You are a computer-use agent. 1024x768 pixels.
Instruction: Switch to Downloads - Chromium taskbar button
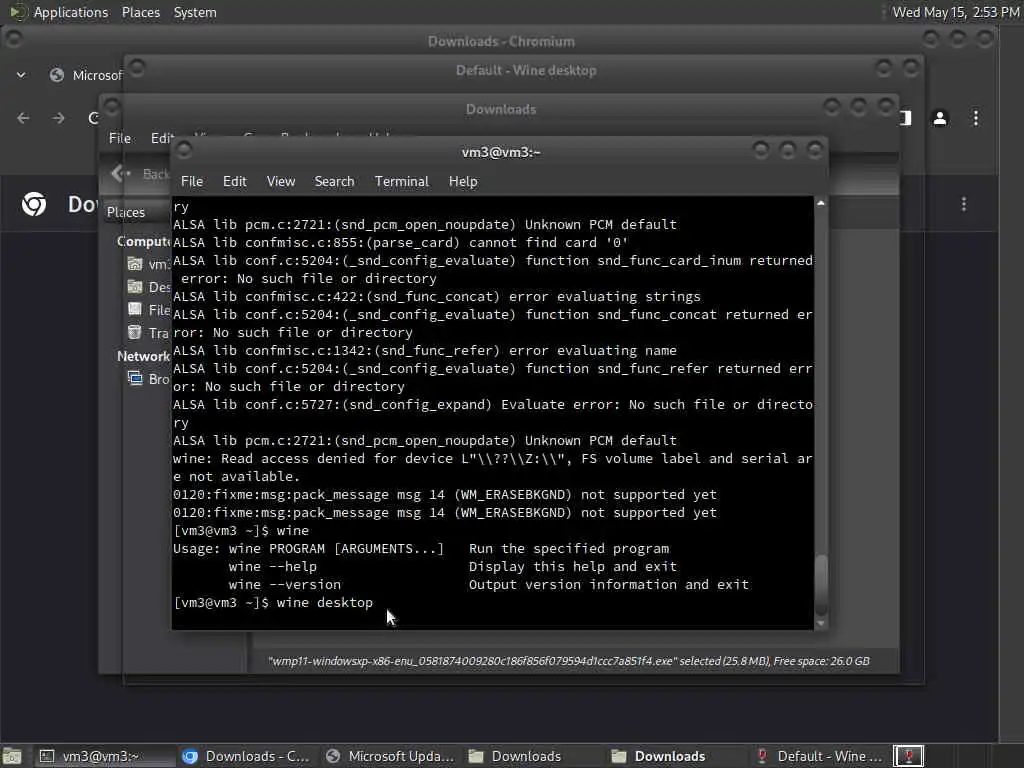point(246,756)
